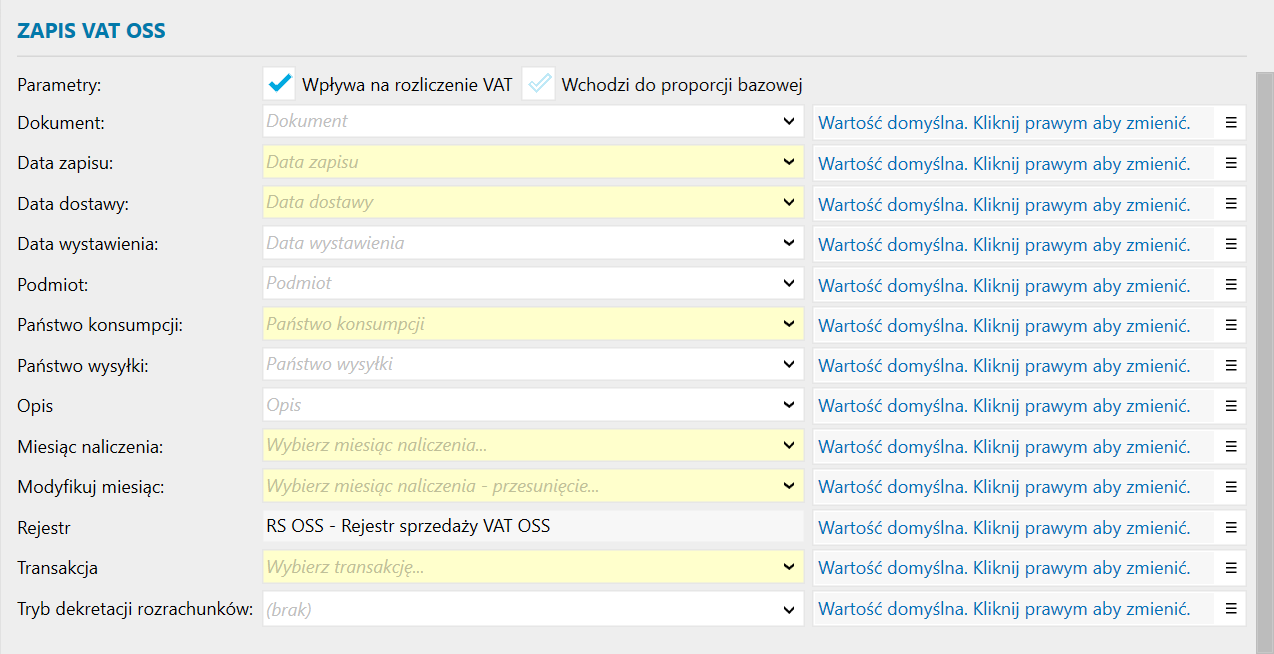Click 'Wartość domyślna' link in Państwo konsumpcji row
Image resolution: width=1274 pixels, height=654 pixels.
(1004, 326)
